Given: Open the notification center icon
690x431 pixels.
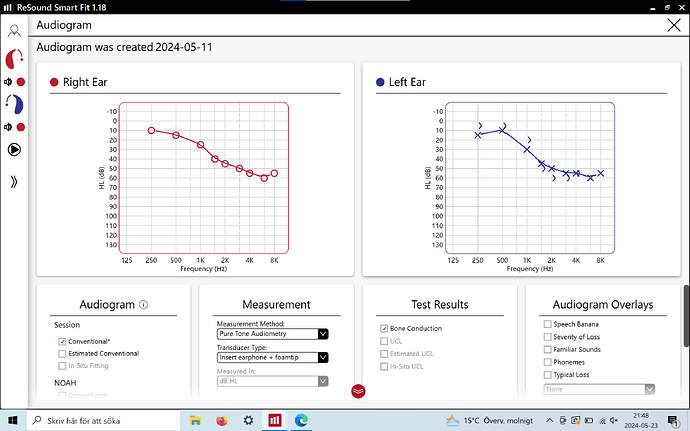Looking at the screenshot, I should pyautogui.click(x=673, y=421).
